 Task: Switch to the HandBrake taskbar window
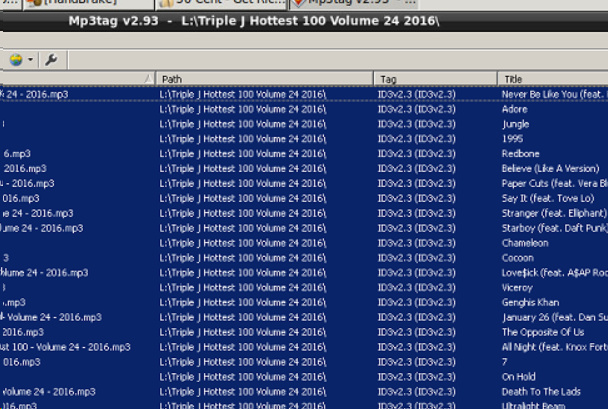point(88,3)
